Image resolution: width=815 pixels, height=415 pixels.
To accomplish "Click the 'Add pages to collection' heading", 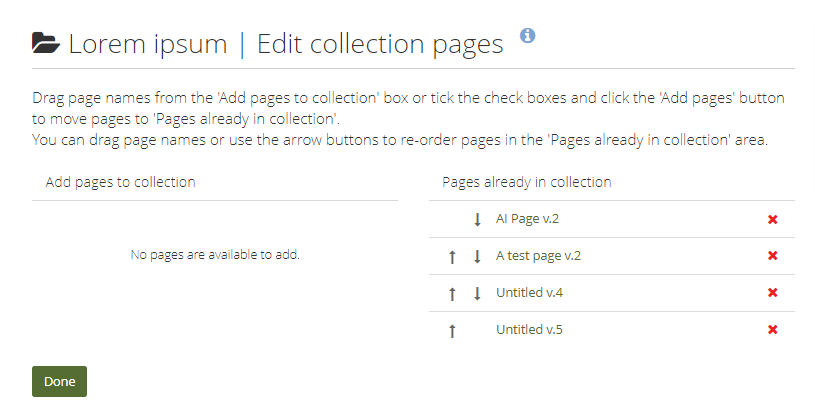I will click(x=120, y=182).
